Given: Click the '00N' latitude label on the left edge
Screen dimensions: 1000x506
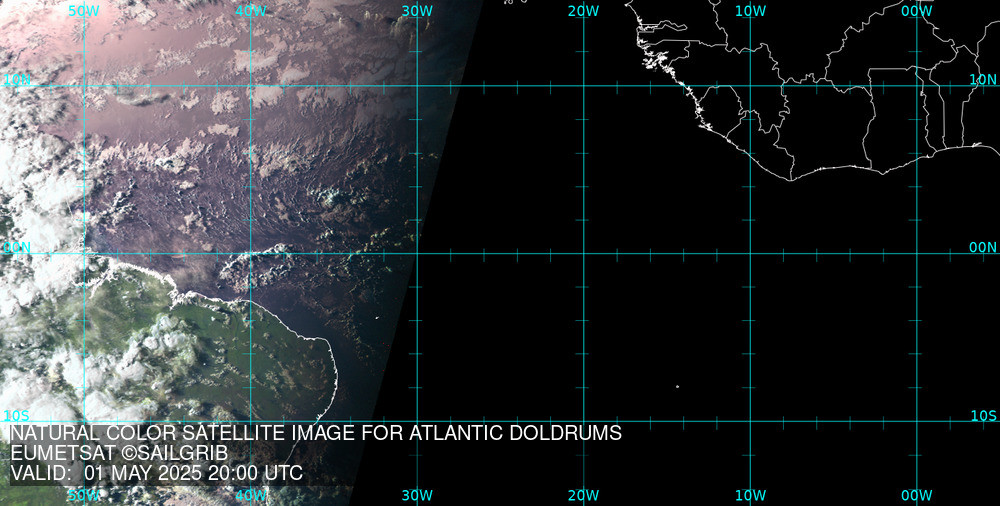Looking at the screenshot, I should tap(17, 248).
